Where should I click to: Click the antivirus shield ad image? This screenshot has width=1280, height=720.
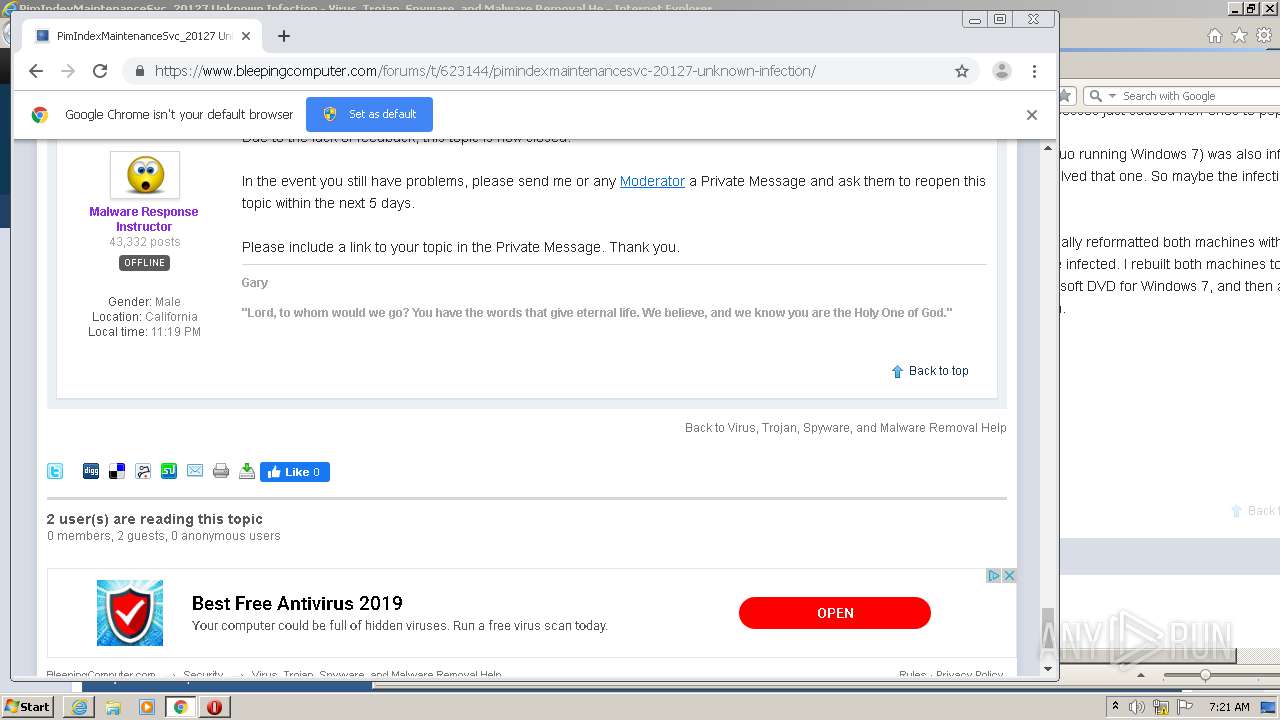coord(130,613)
